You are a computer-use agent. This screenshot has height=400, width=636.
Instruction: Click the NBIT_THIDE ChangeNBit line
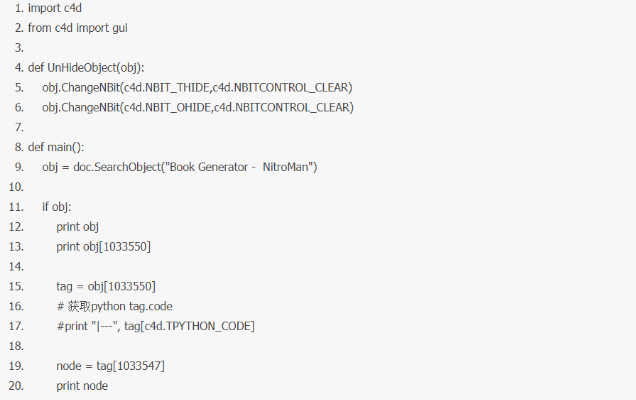point(197,88)
